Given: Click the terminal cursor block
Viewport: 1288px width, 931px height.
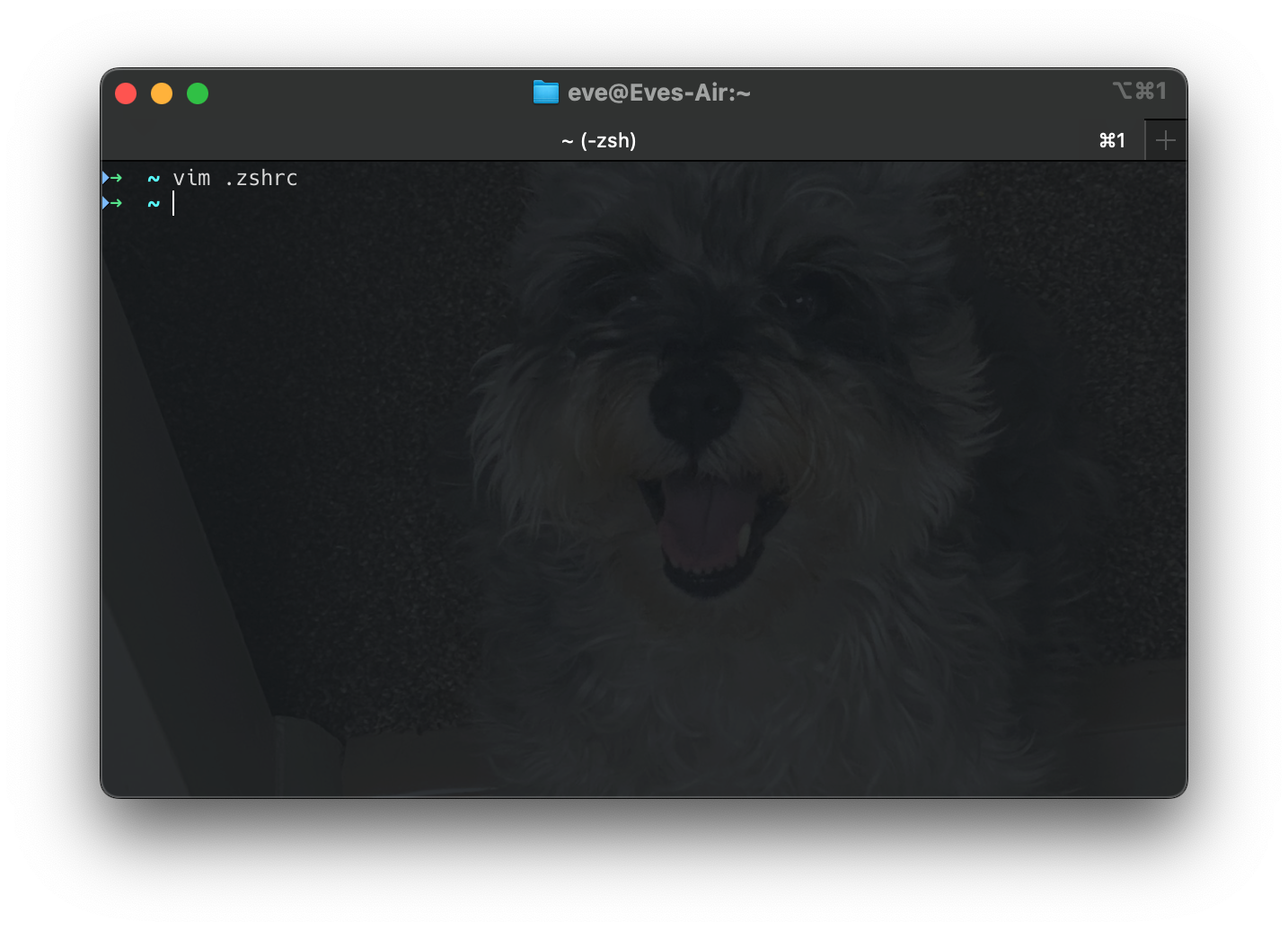Looking at the screenshot, I should click(173, 204).
